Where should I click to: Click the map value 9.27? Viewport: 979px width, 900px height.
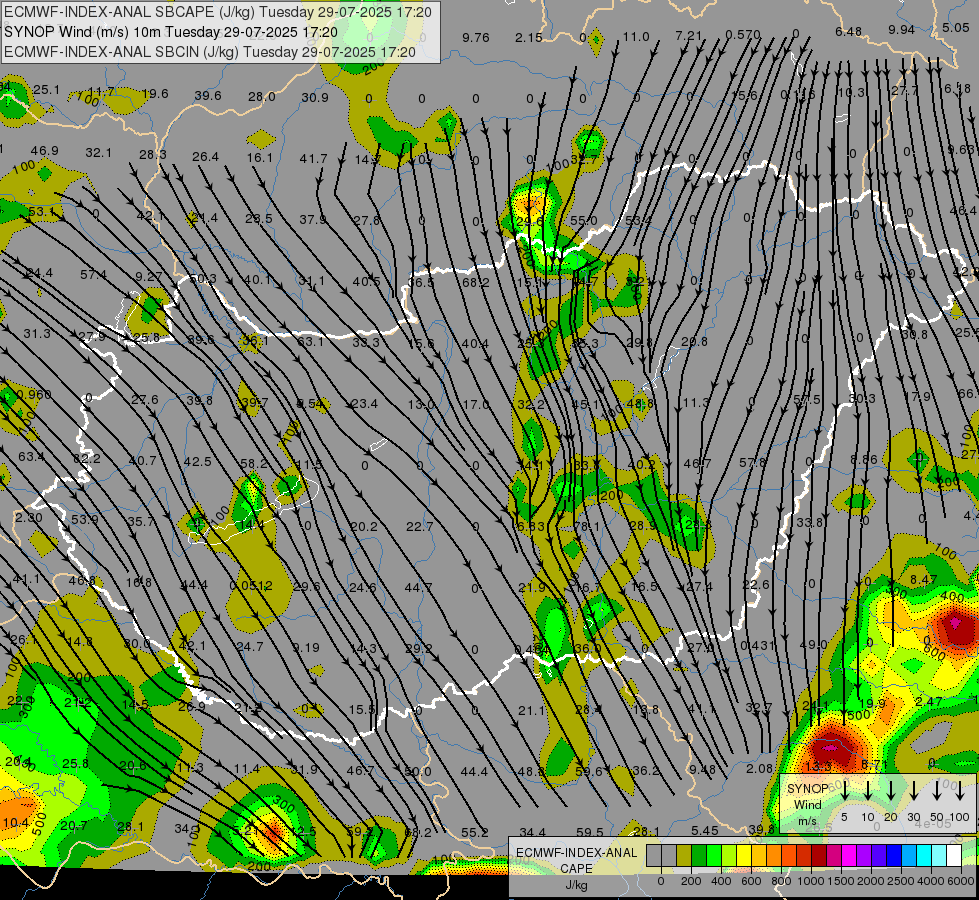click(x=149, y=276)
